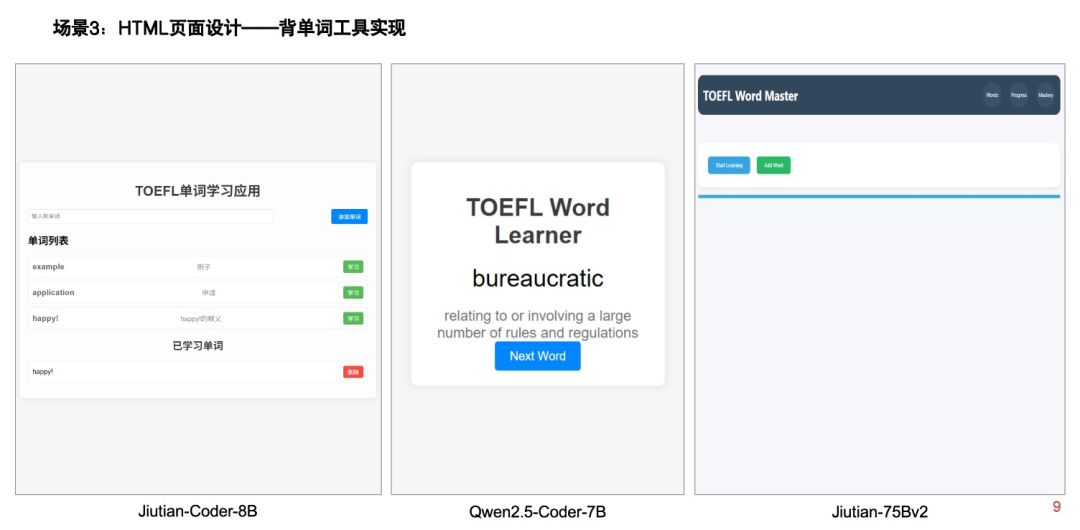This screenshot has width=1080, height=530.
Task: Click the word "application" in list
Action: pos(53,293)
